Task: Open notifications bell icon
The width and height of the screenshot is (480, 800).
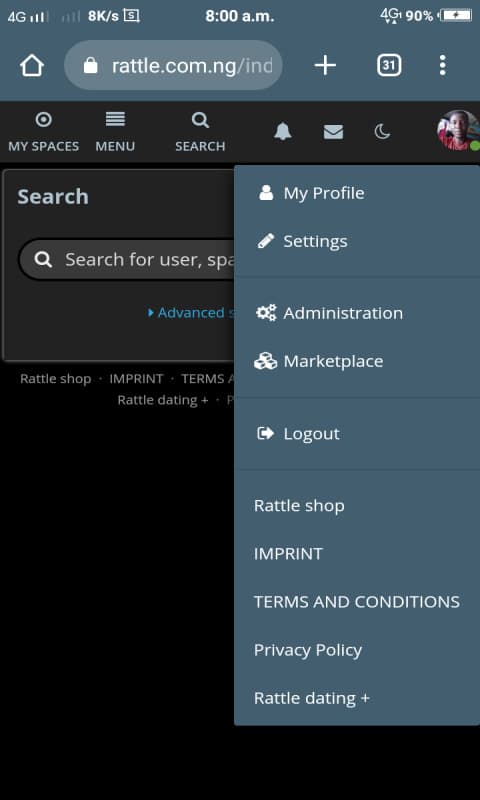Action: click(x=283, y=132)
